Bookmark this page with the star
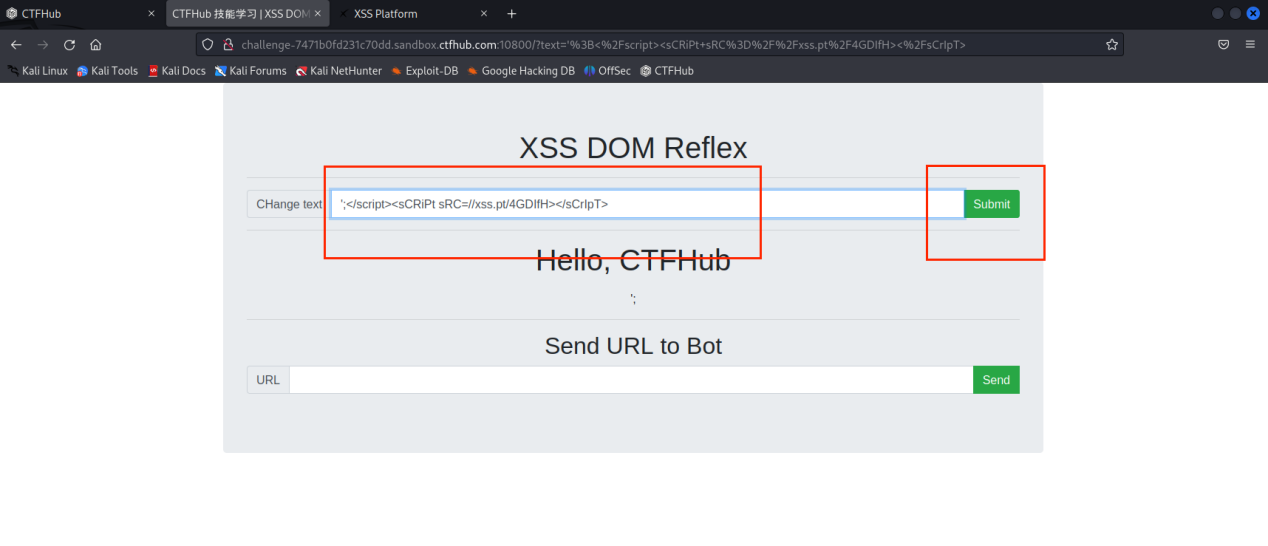 pyautogui.click(x=1112, y=44)
